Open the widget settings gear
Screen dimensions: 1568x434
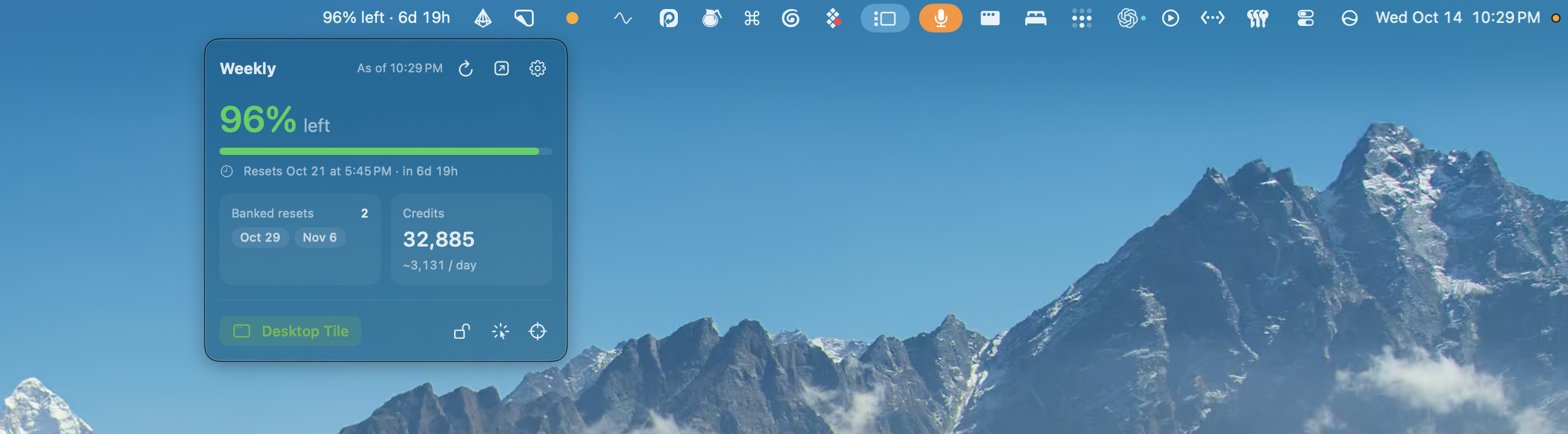pos(537,68)
